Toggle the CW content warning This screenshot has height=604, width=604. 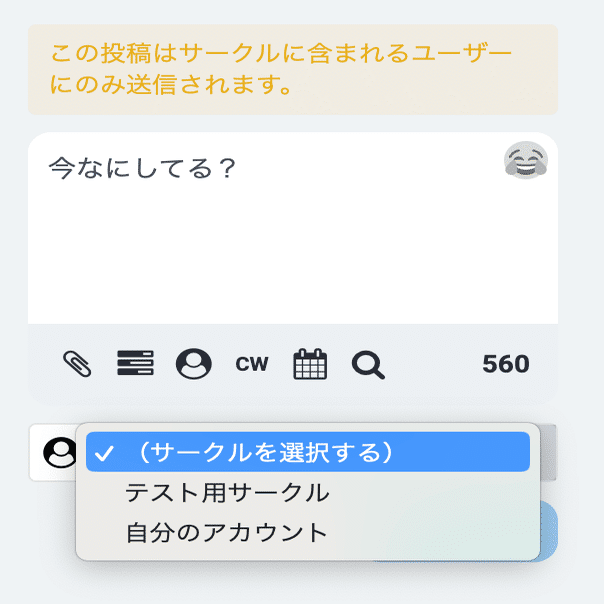pos(252,364)
